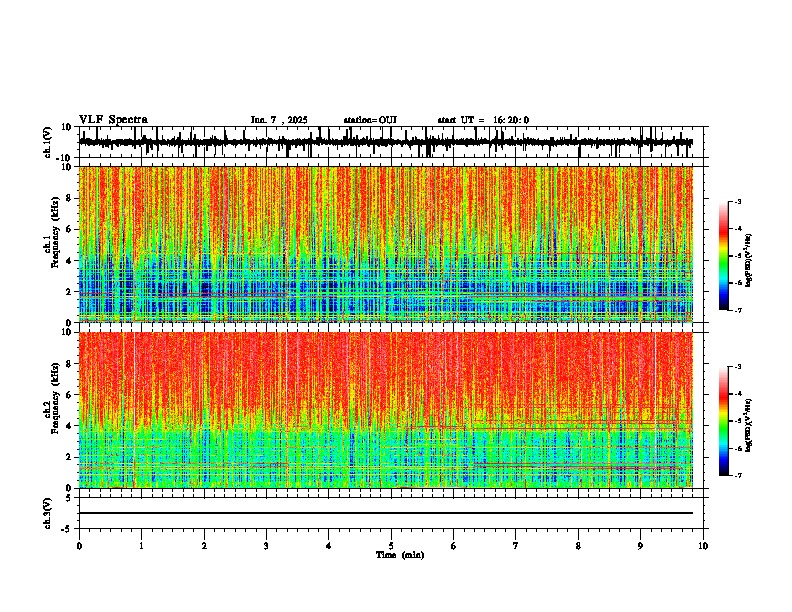The width and height of the screenshot is (792, 612).
Task: Click the "6" kHz tick on ch.2 frequency axis
Action: (69, 395)
